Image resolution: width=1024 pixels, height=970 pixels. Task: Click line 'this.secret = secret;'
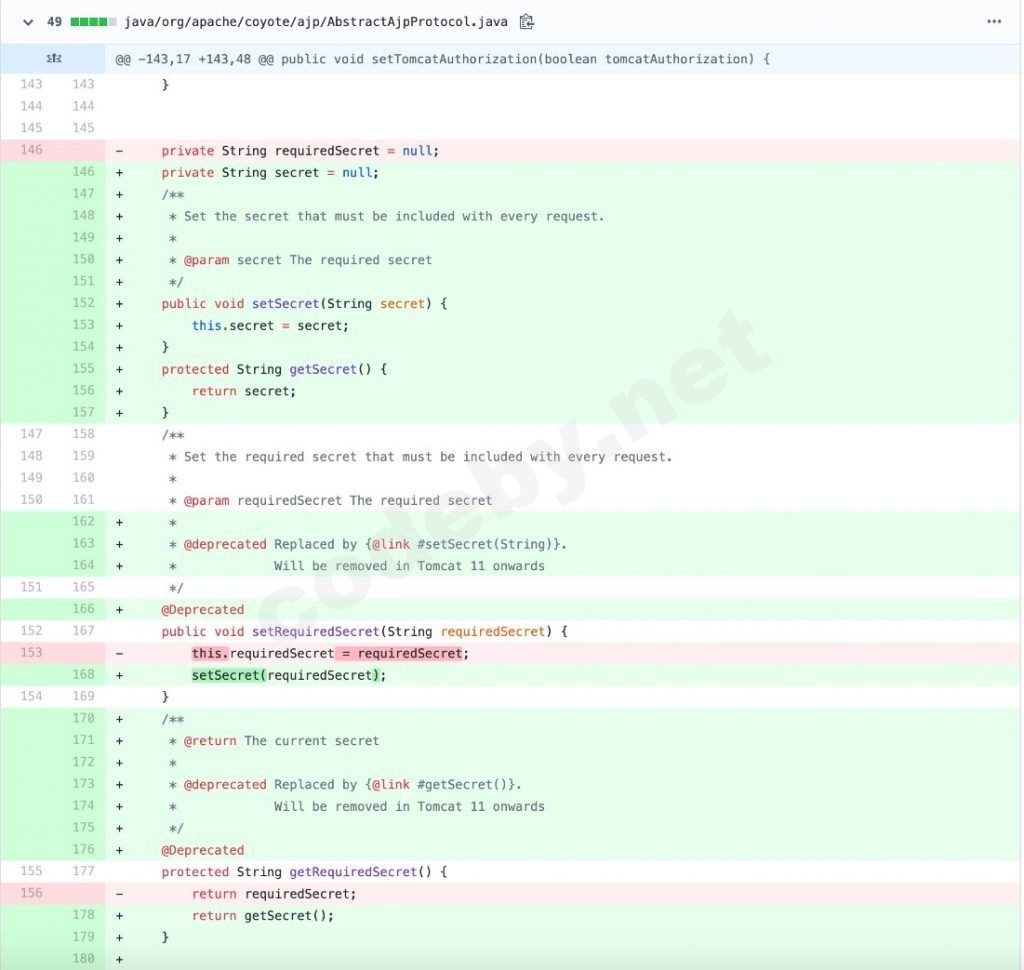pos(270,325)
